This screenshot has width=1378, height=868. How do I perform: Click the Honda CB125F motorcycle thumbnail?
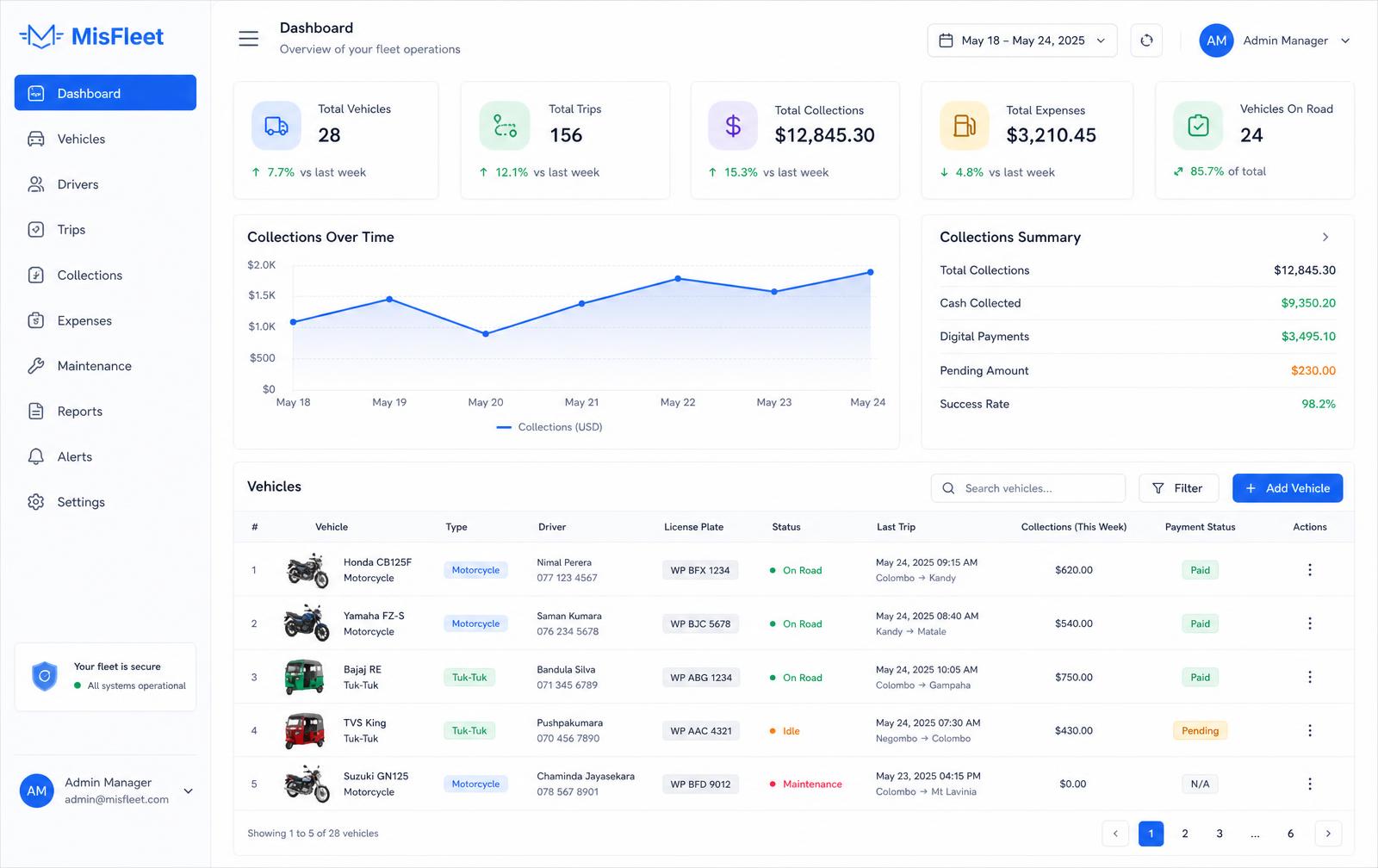[x=307, y=570]
